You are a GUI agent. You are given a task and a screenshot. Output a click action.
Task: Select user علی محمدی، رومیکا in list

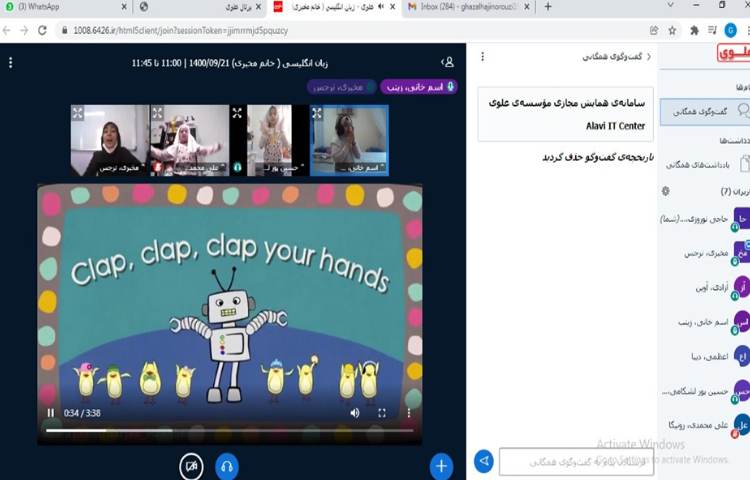pyautogui.click(x=704, y=425)
